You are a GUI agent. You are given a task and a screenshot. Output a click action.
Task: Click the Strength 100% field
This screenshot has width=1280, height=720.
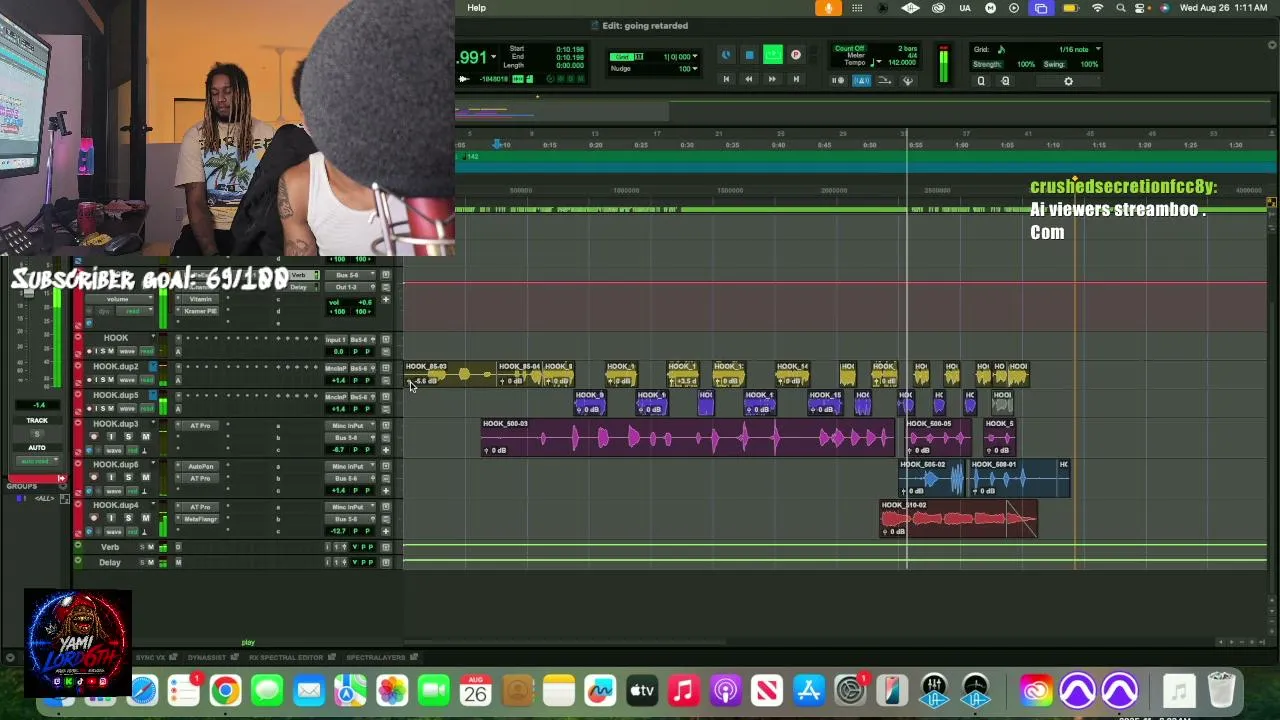(1025, 65)
